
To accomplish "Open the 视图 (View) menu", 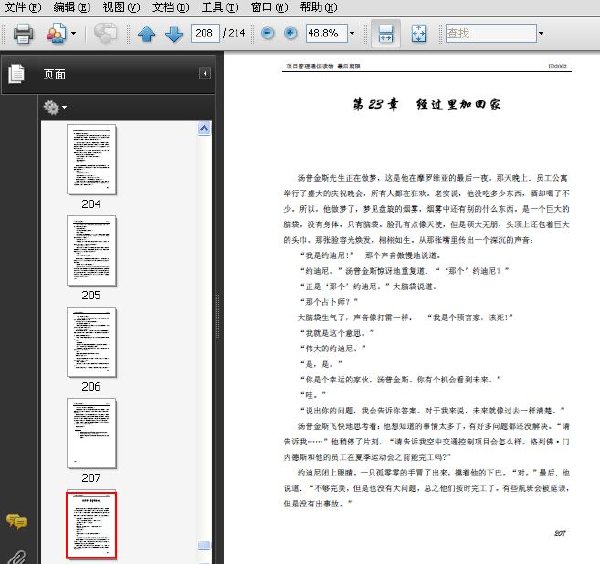I will (x=121, y=7).
